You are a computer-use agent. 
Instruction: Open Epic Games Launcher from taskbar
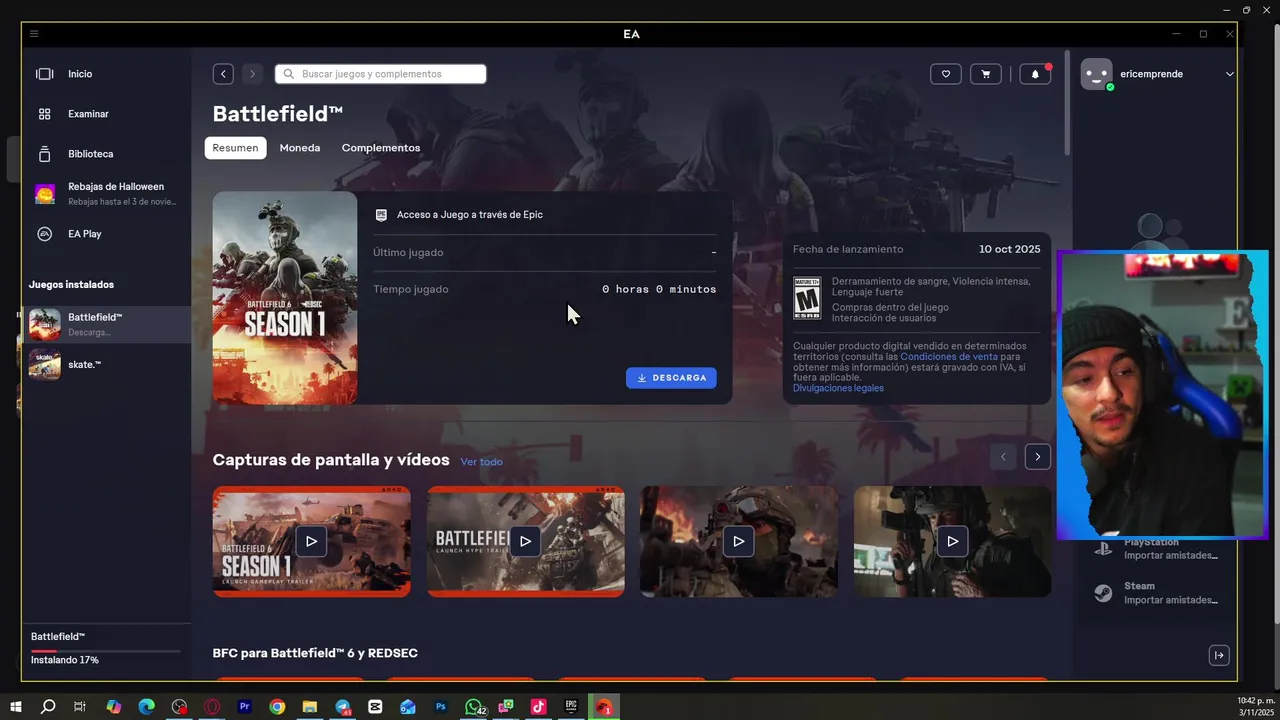click(571, 707)
